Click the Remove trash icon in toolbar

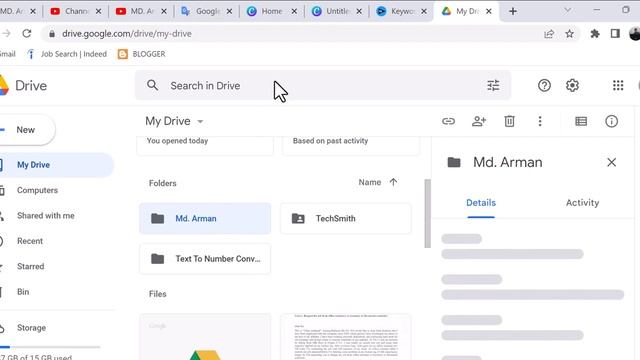509,121
